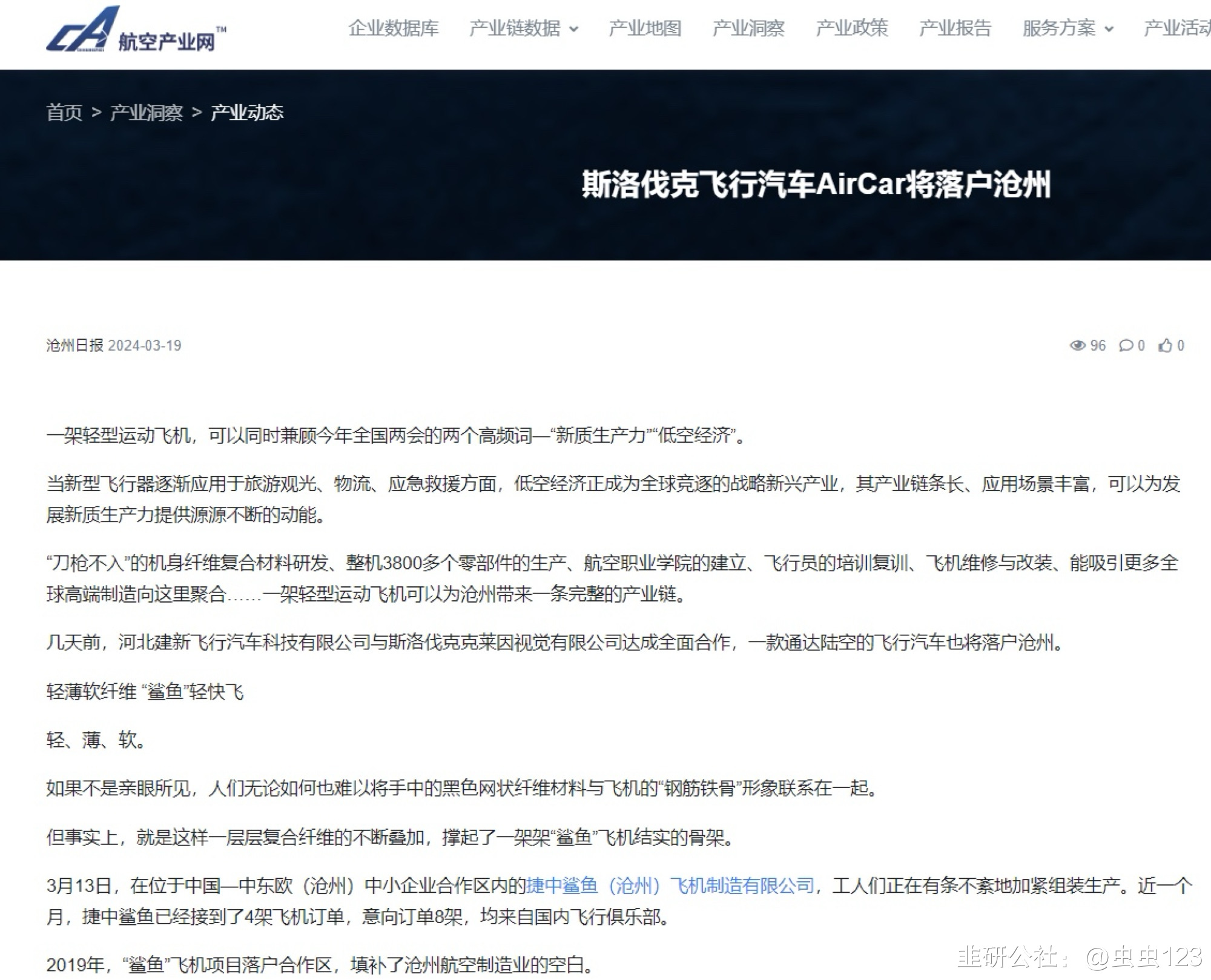Click the 产业动态 breadcrumb

(x=247, y=113)
